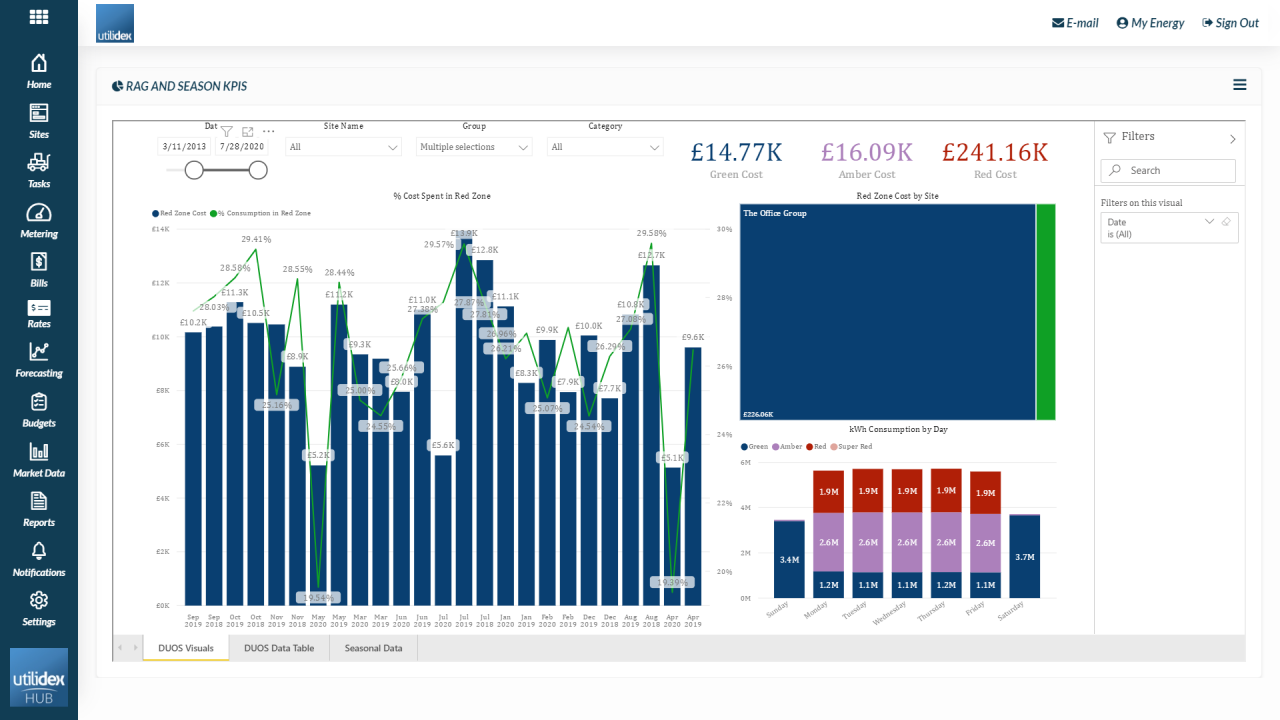Click the Sign Out link
Screen dimensions: 1280x720
1230,23
